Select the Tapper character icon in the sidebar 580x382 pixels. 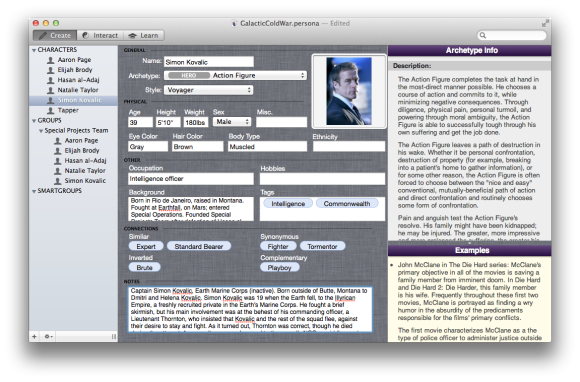coord(51,110)
